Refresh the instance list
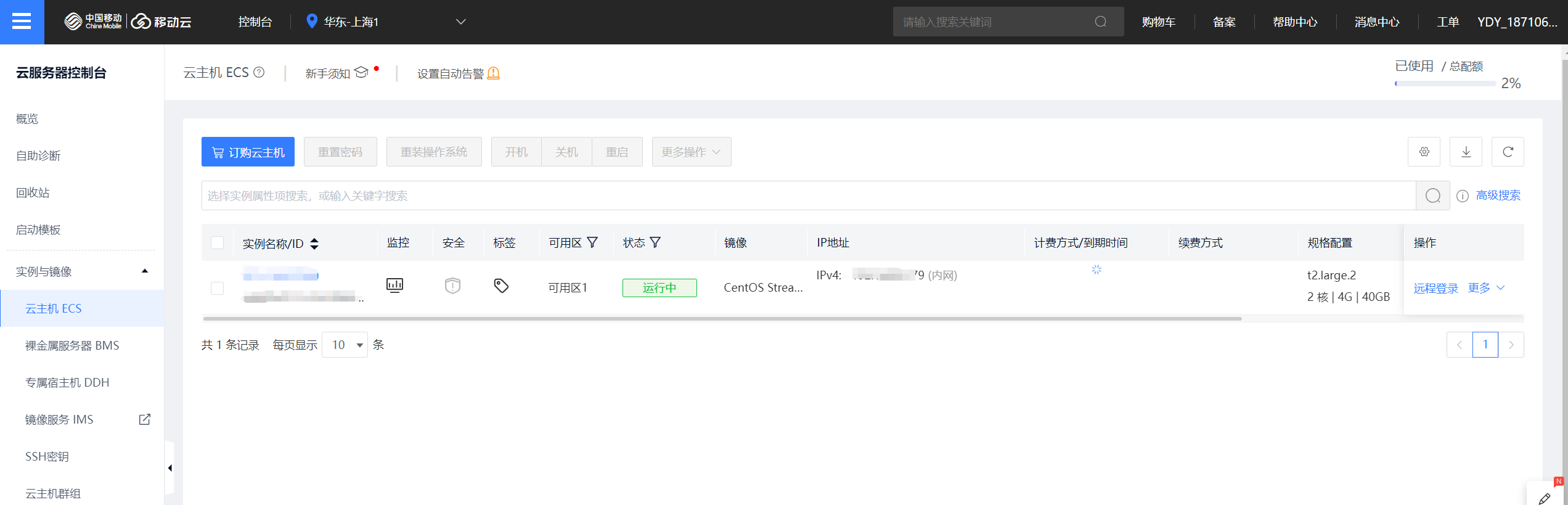Viewport: 1568px width, 505px height. [1508, 152]
